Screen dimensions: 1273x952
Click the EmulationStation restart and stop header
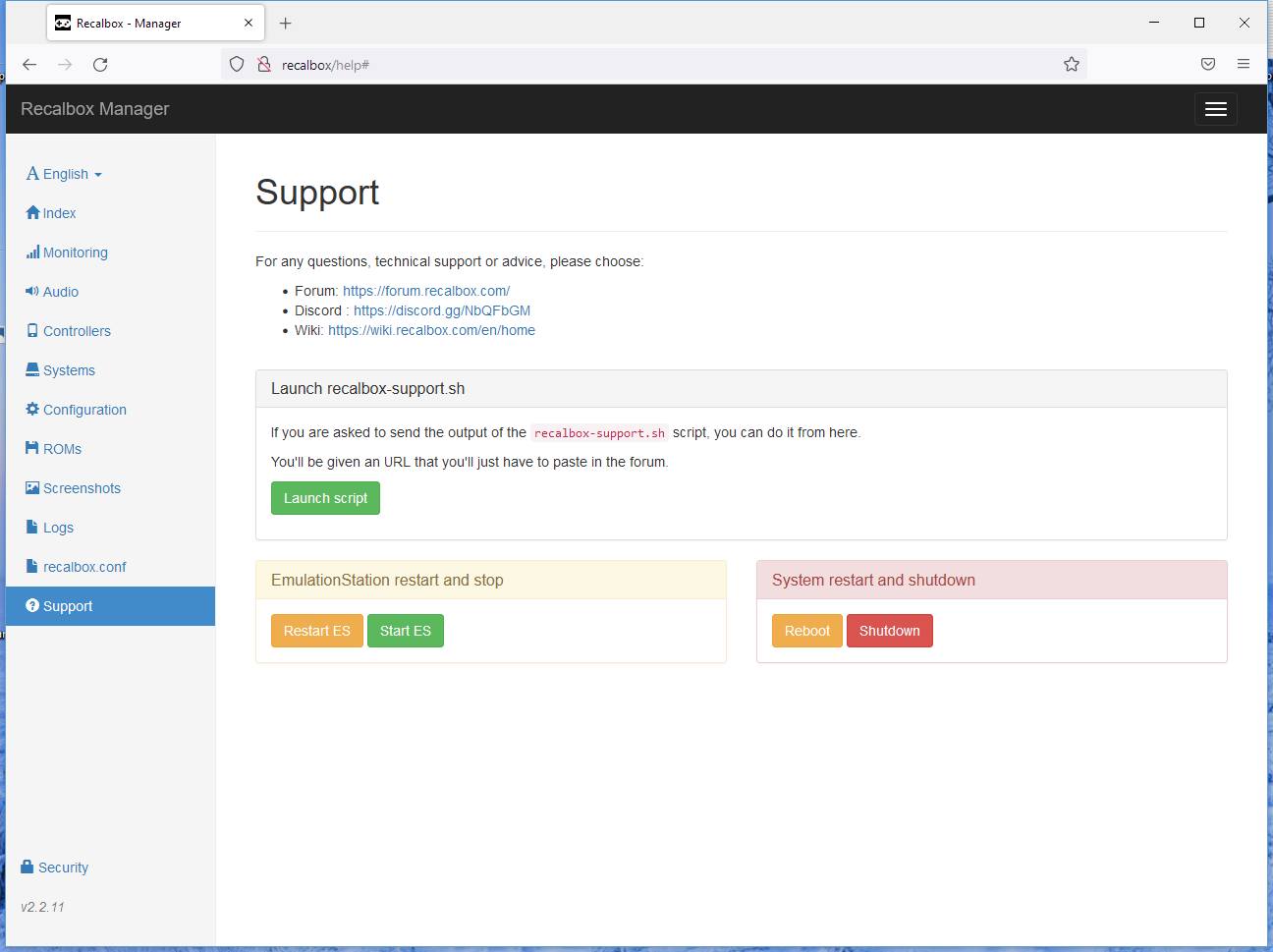pos(491,580)
